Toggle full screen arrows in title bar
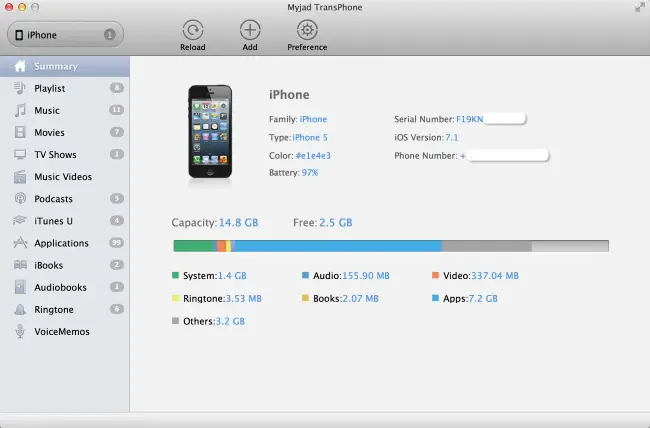 [x=639, y=7]
